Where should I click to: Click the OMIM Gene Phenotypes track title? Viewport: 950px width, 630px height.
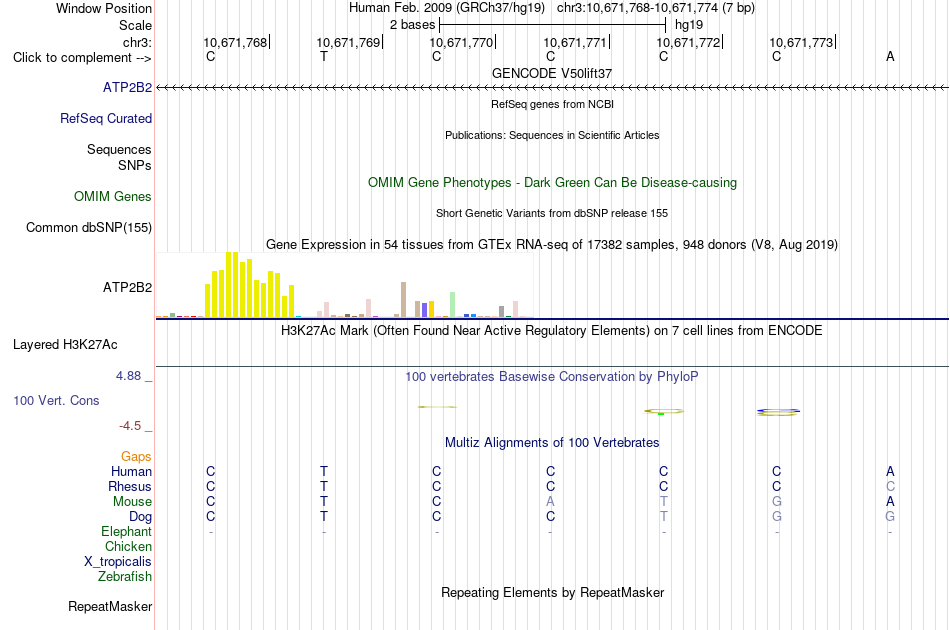click(x=552, y=182)
